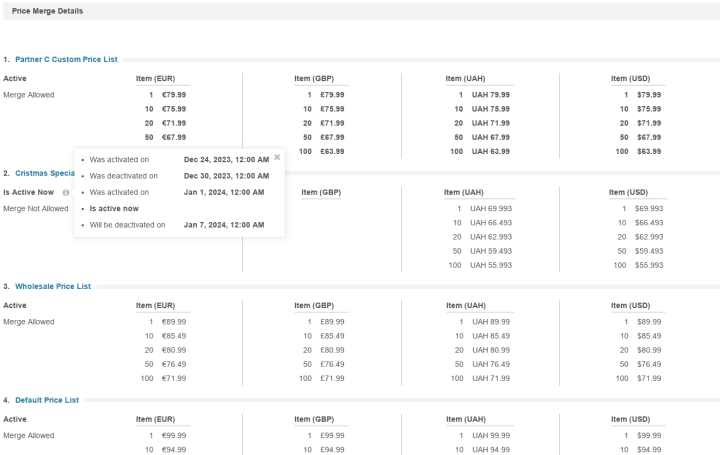720x455 pixels.
Task: Open the Wholesale Price List link
Action: click(53, 286)
